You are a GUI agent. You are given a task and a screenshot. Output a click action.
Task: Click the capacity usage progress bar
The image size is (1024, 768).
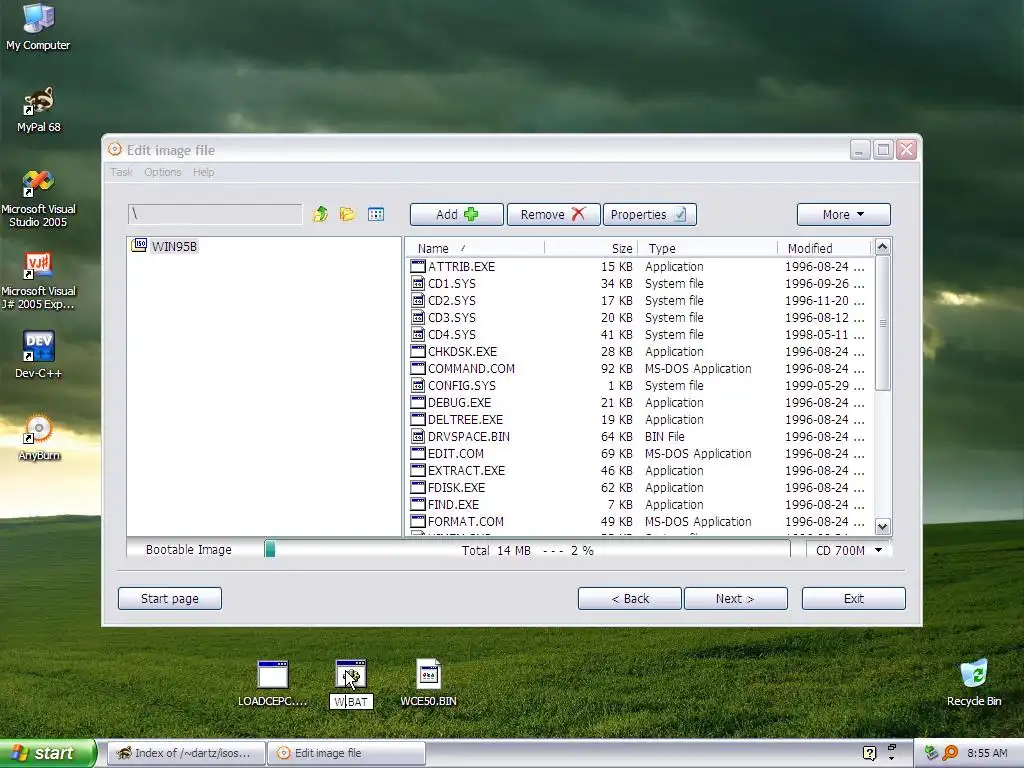point(527,550)
